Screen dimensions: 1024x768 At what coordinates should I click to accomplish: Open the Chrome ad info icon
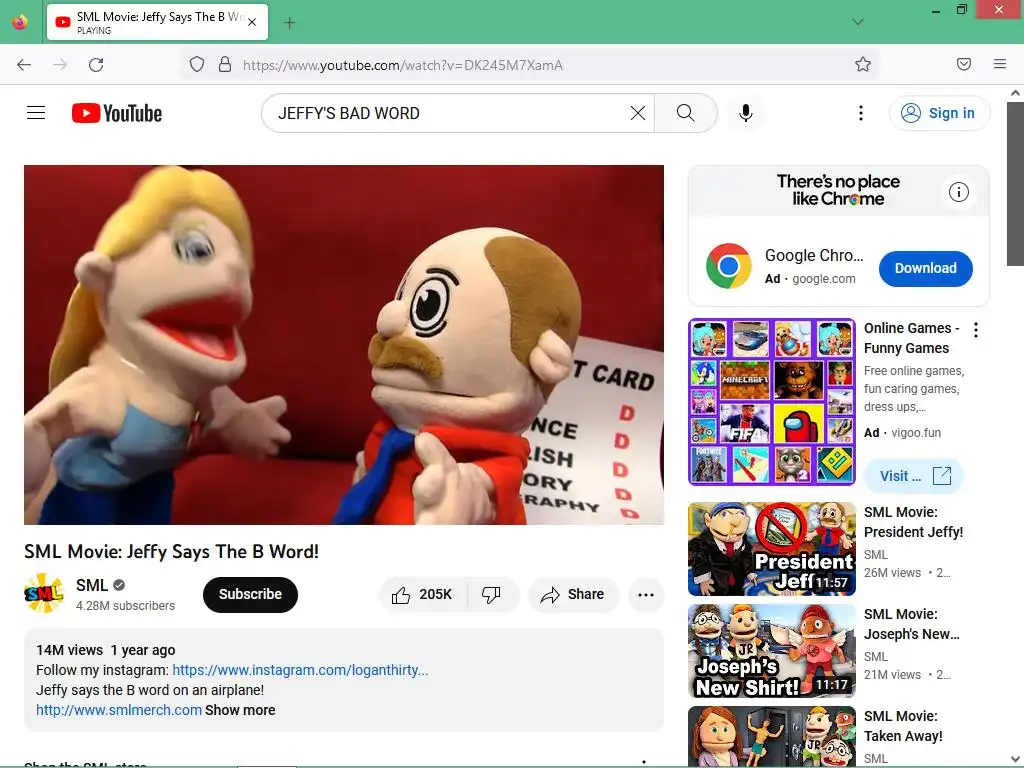[x=959, y=192]
